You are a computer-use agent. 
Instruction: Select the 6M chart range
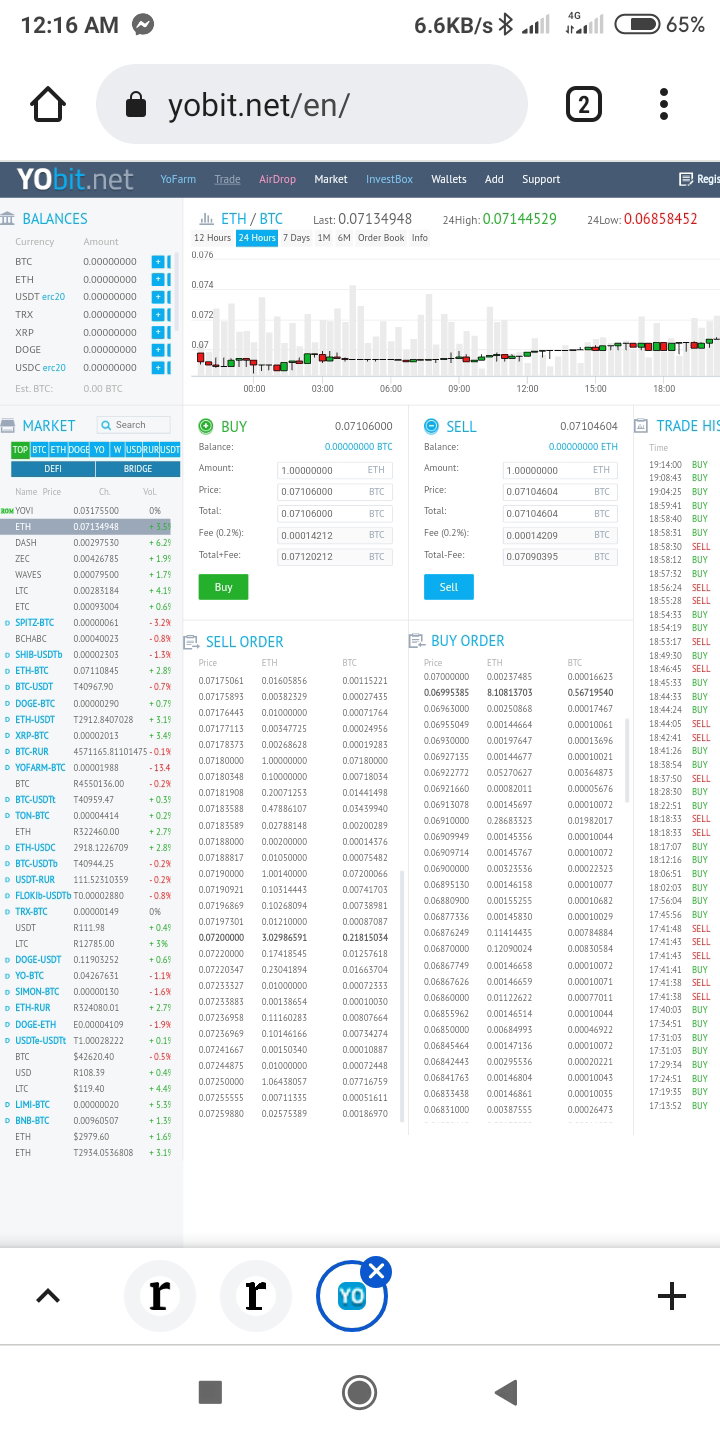(x=344, y=238)
